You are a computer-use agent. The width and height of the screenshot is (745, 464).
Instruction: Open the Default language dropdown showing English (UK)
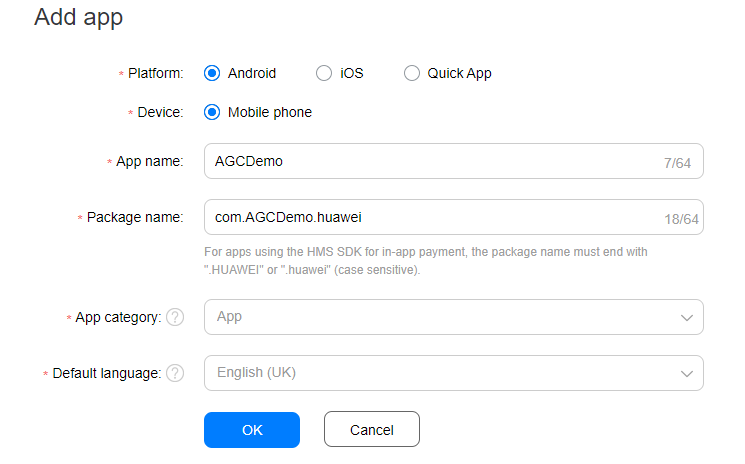[440, 373]
